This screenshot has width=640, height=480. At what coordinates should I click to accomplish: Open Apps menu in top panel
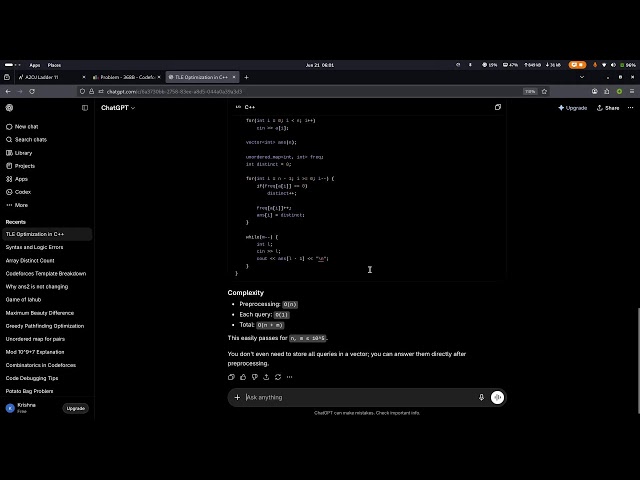[35, 65]
